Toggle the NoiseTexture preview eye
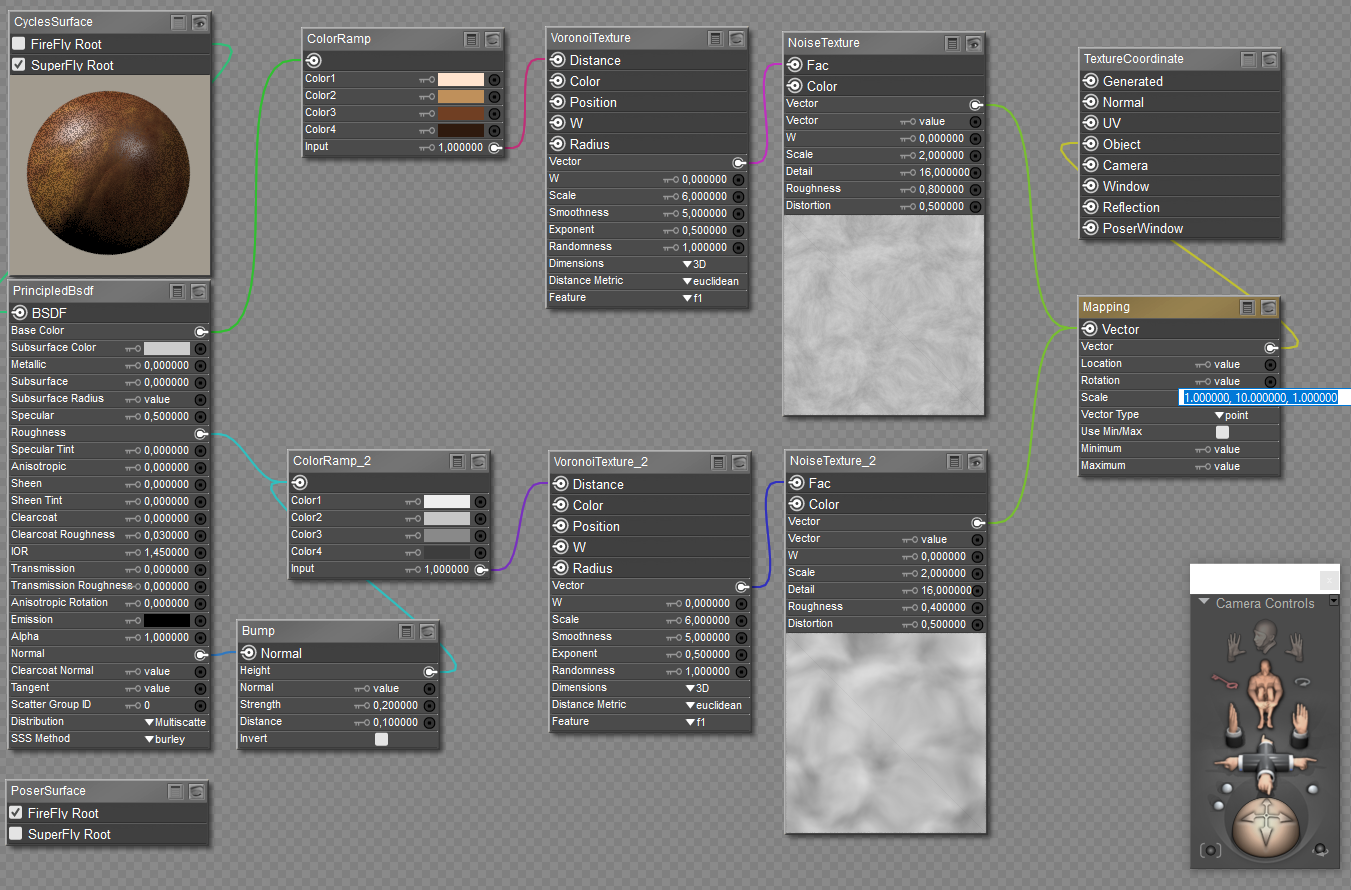The height and width of the screenshot is (890, 1351). click(974, 43)
